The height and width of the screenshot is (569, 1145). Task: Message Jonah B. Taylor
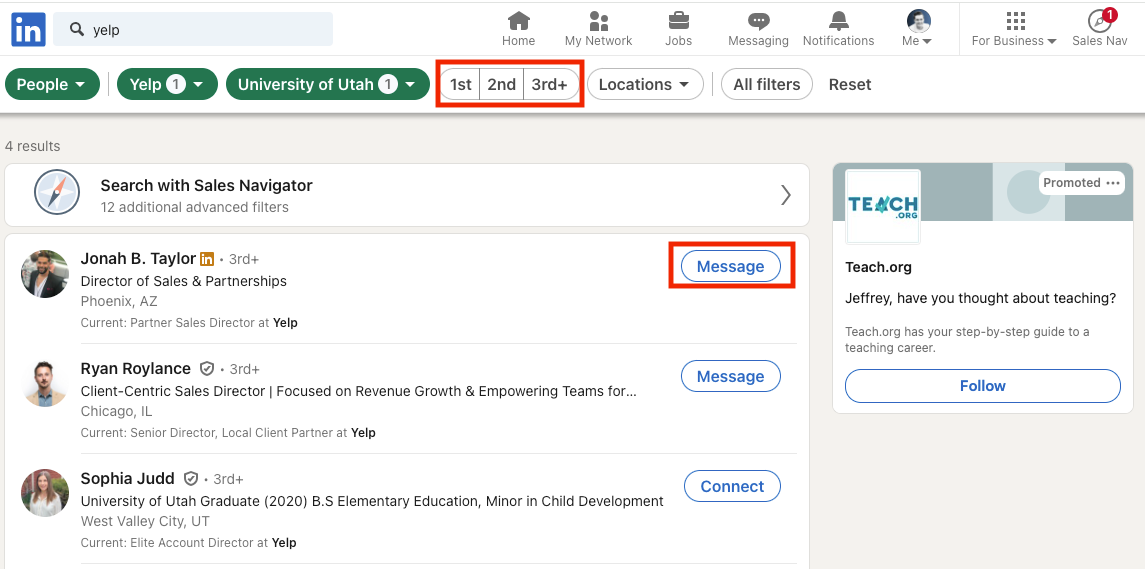pyautogui.click(x=731, y=267)
